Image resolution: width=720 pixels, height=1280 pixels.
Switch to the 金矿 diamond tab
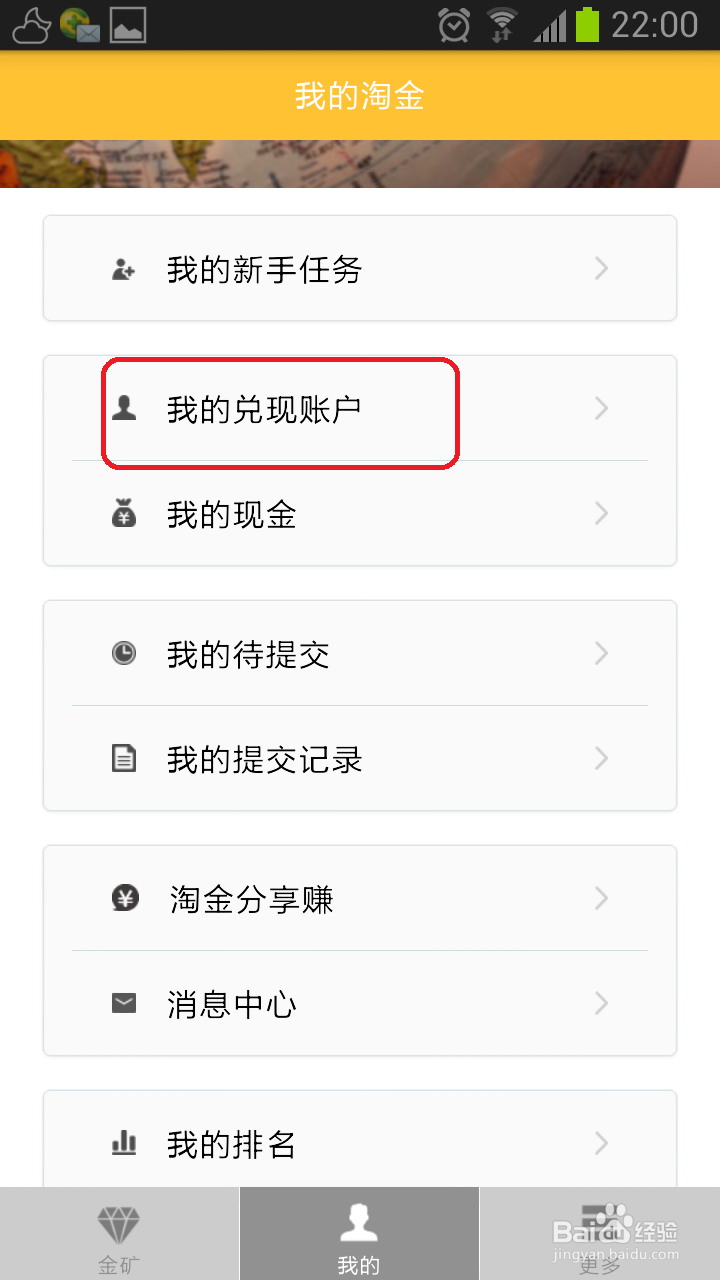[119, 1234]
